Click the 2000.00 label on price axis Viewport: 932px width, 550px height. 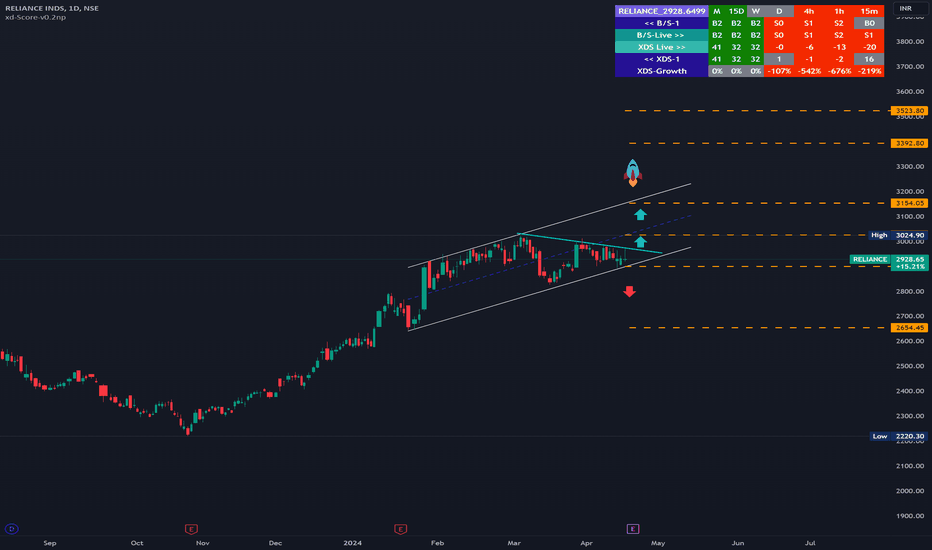[x=910, y=491]
